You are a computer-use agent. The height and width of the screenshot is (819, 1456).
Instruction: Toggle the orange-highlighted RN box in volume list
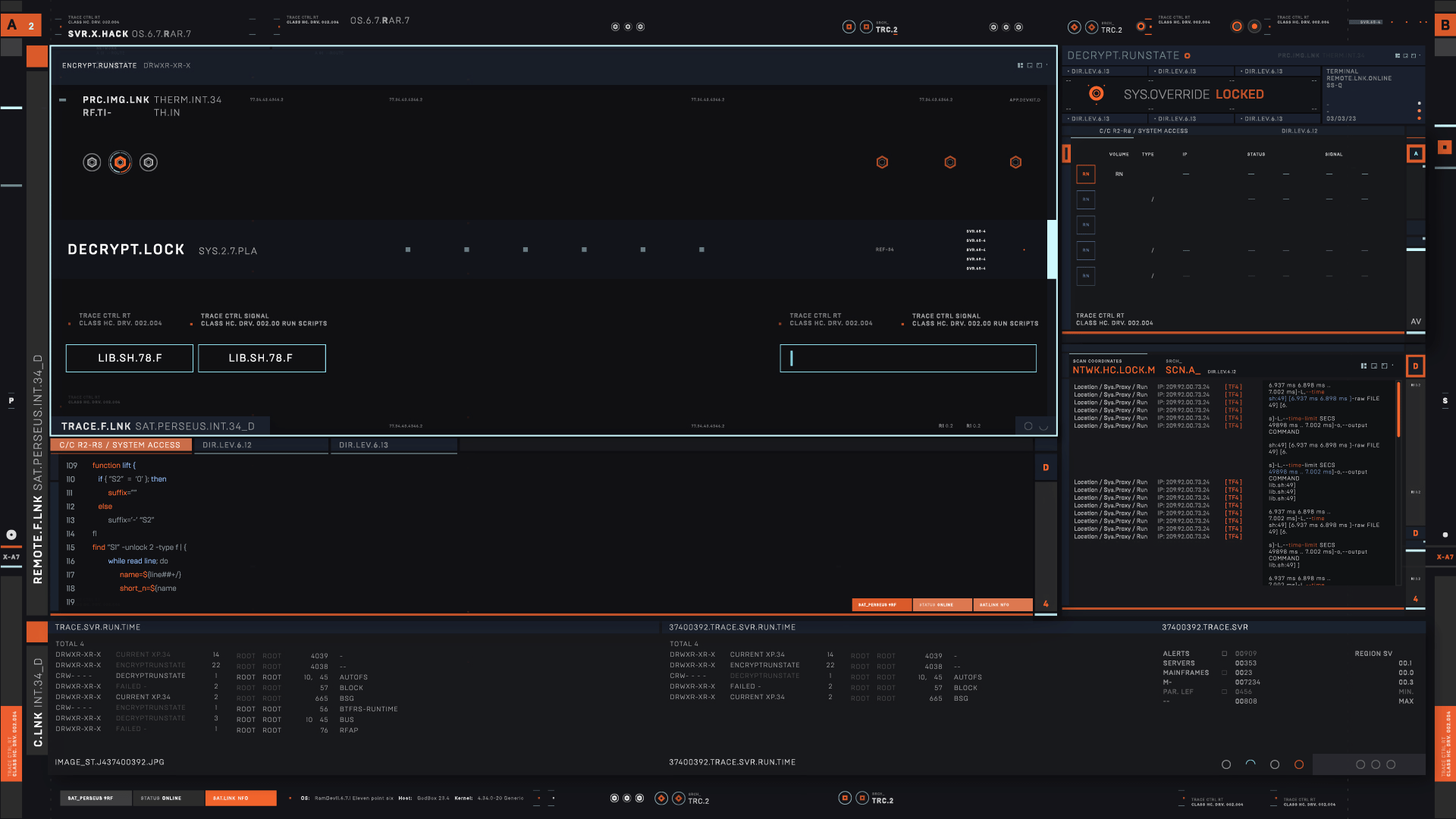[1085, 174]
